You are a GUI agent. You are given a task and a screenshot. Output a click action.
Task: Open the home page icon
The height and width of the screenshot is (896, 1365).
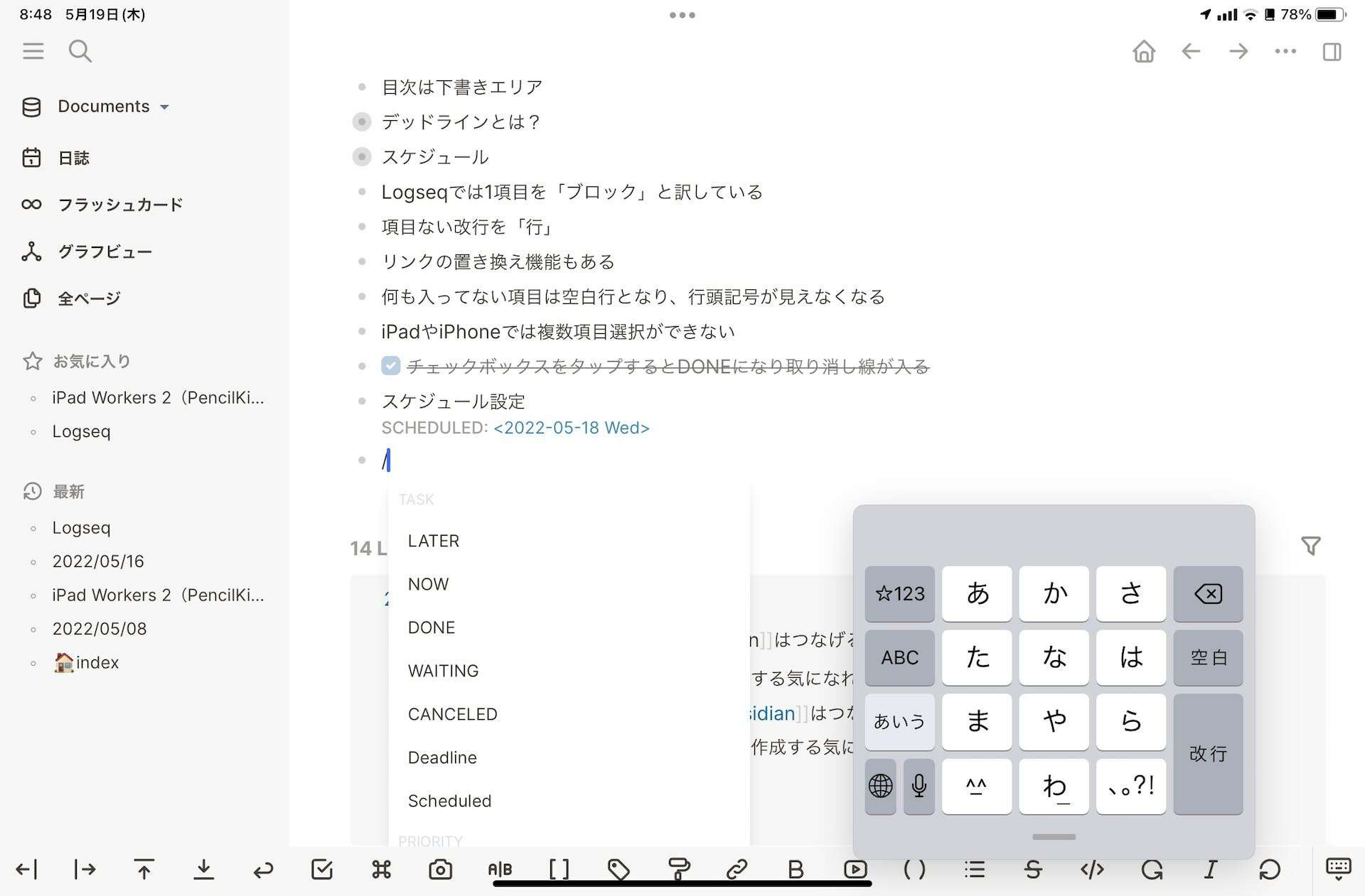(1144, 52)
